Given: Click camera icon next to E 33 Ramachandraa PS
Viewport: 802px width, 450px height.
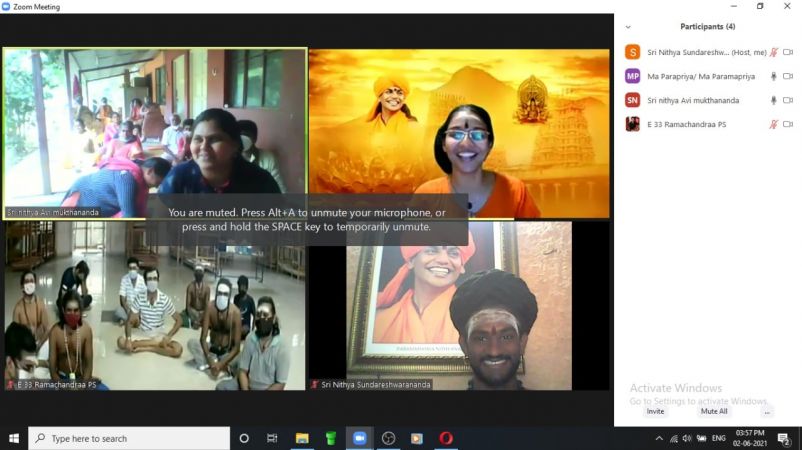Looking at the screenshot, I should 788,124.
